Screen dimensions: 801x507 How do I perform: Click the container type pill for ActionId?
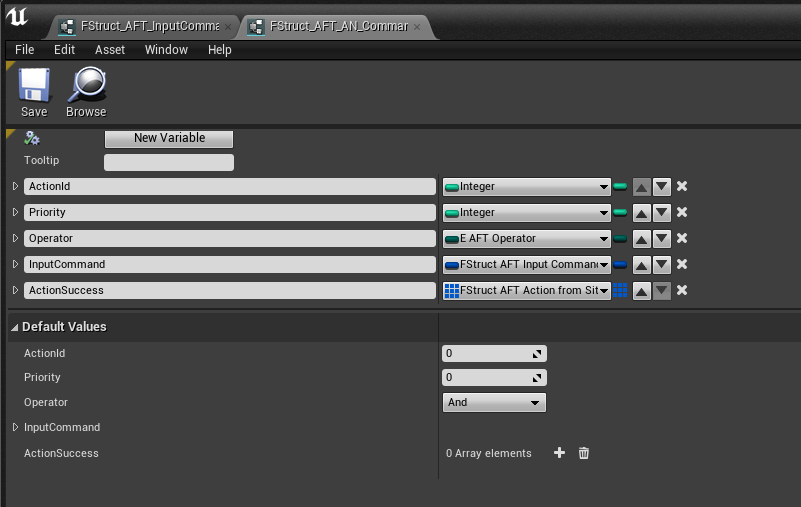click(x=620, y=186)
